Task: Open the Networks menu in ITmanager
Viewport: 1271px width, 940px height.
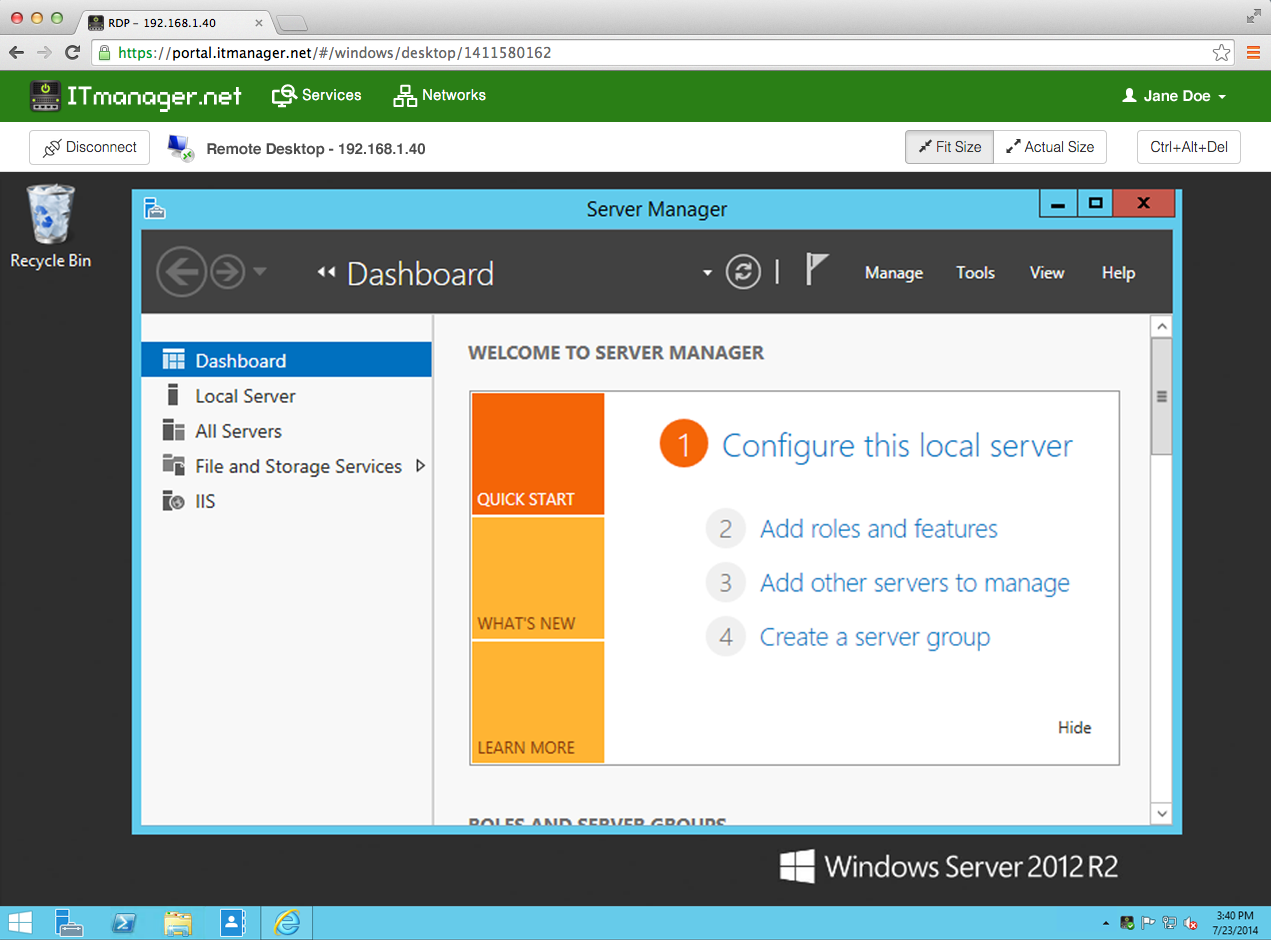Action: click(x=440, y=95)
